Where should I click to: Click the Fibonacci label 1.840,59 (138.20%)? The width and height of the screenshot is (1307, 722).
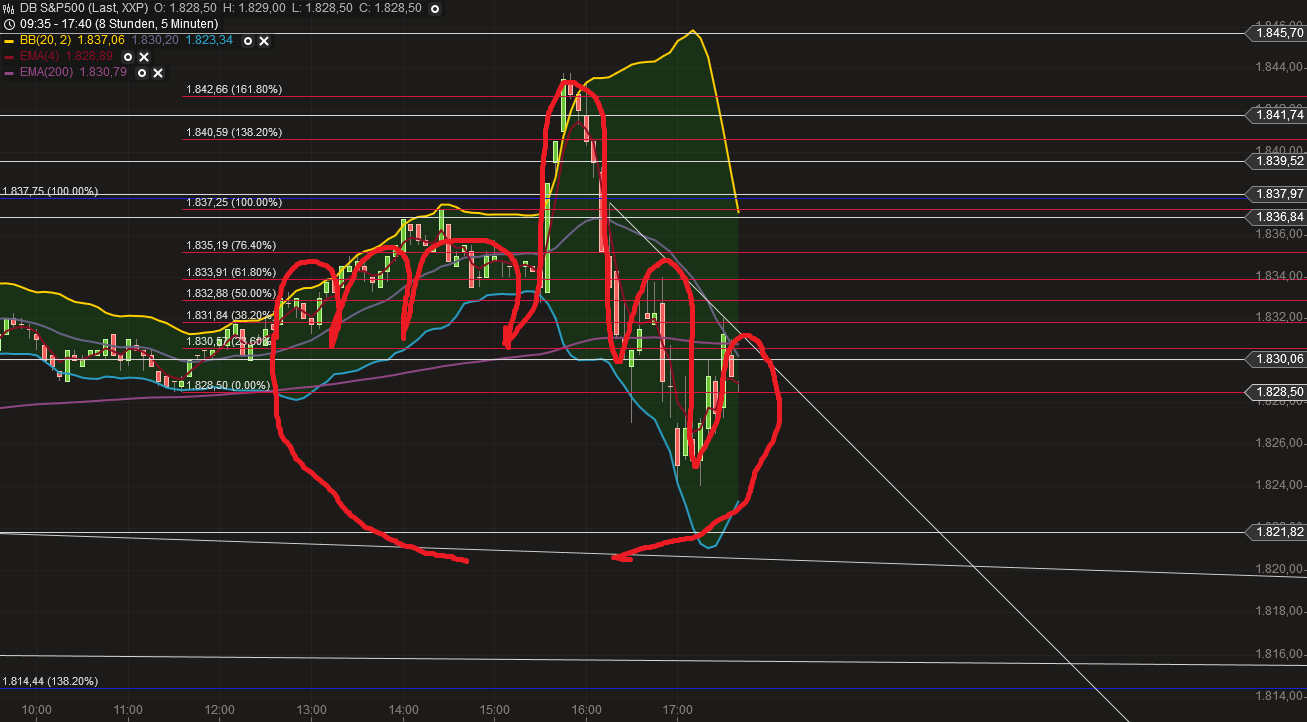pyautogui.click(x=234, y=132)
